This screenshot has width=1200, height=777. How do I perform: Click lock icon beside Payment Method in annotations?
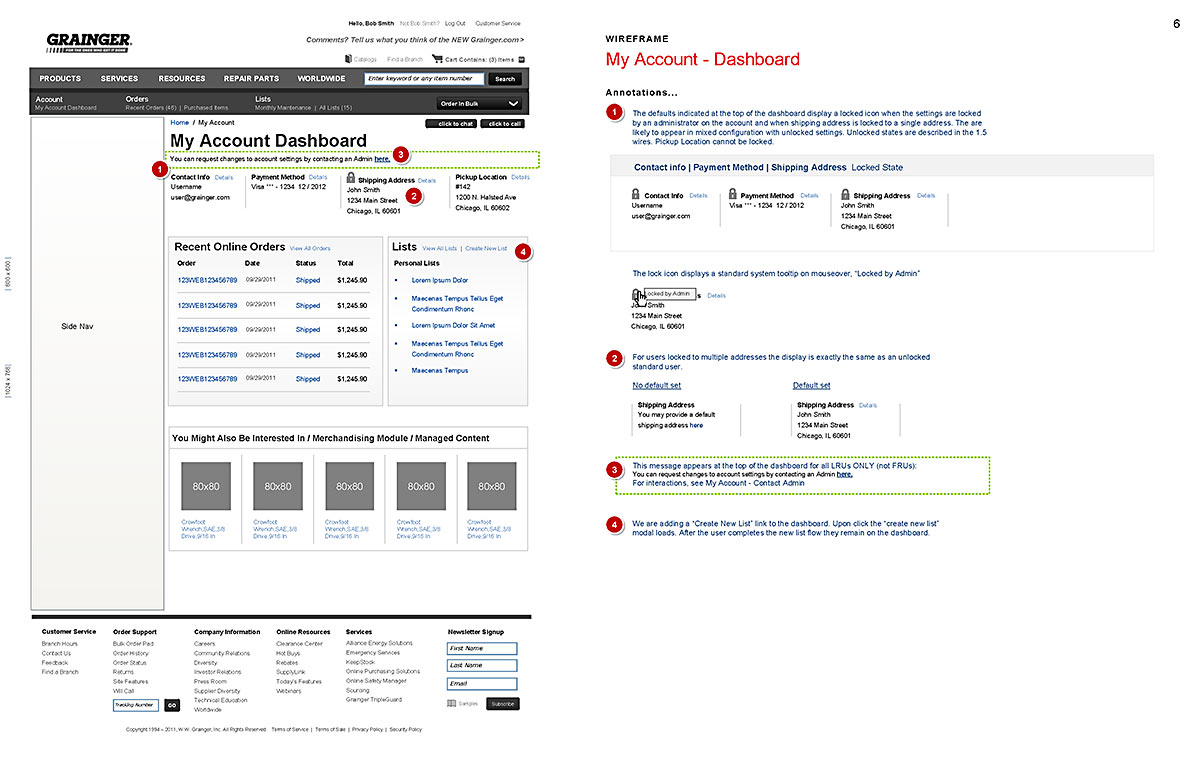(733, 194)
